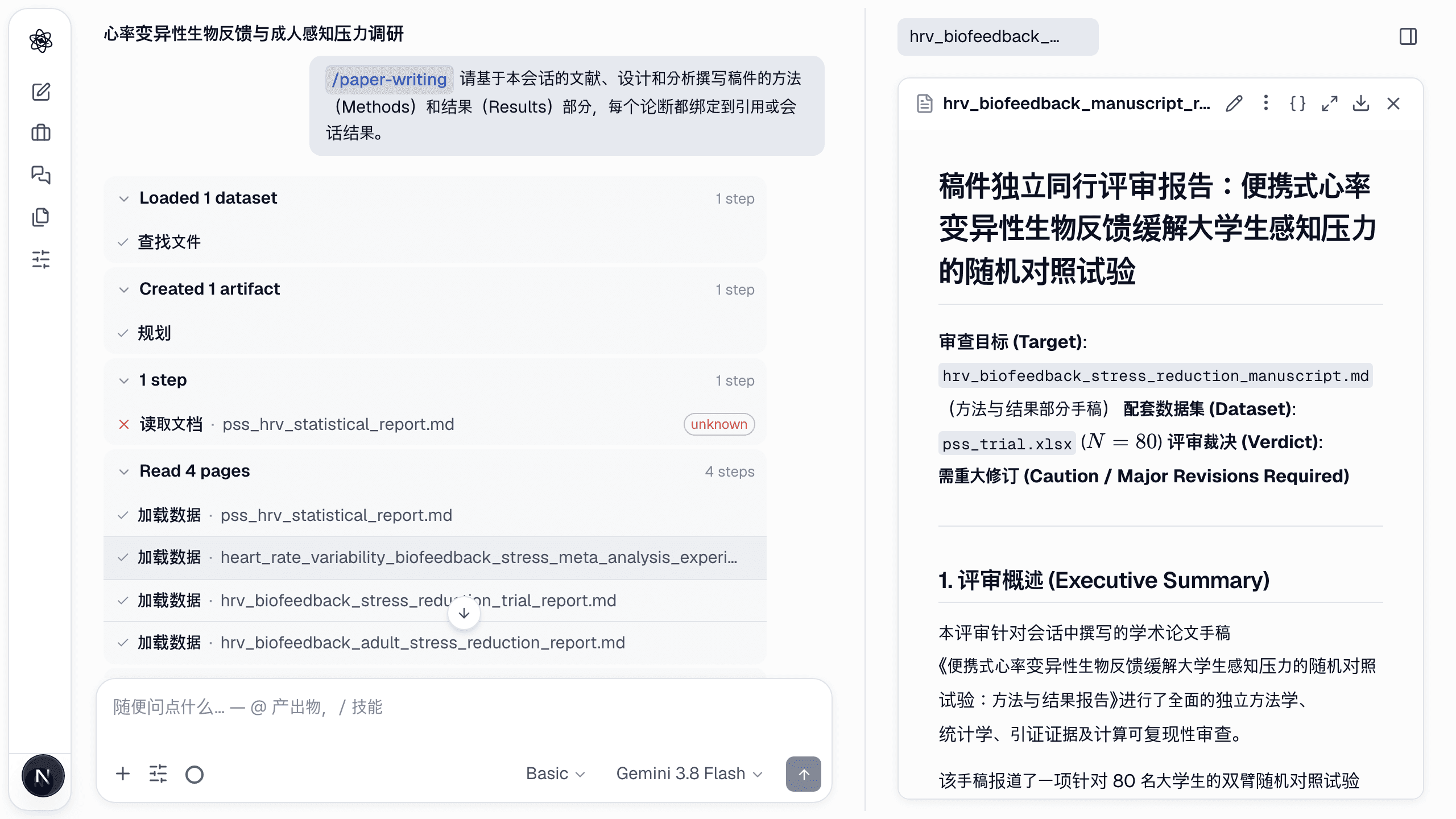Start a new chat with compose icon

point(41,92)
